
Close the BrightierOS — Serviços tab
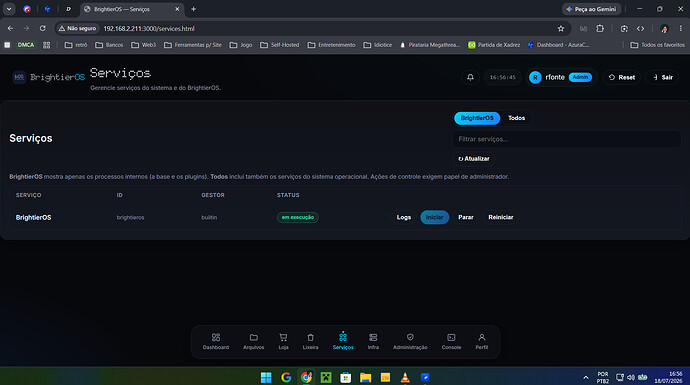[x=177, y=9]
